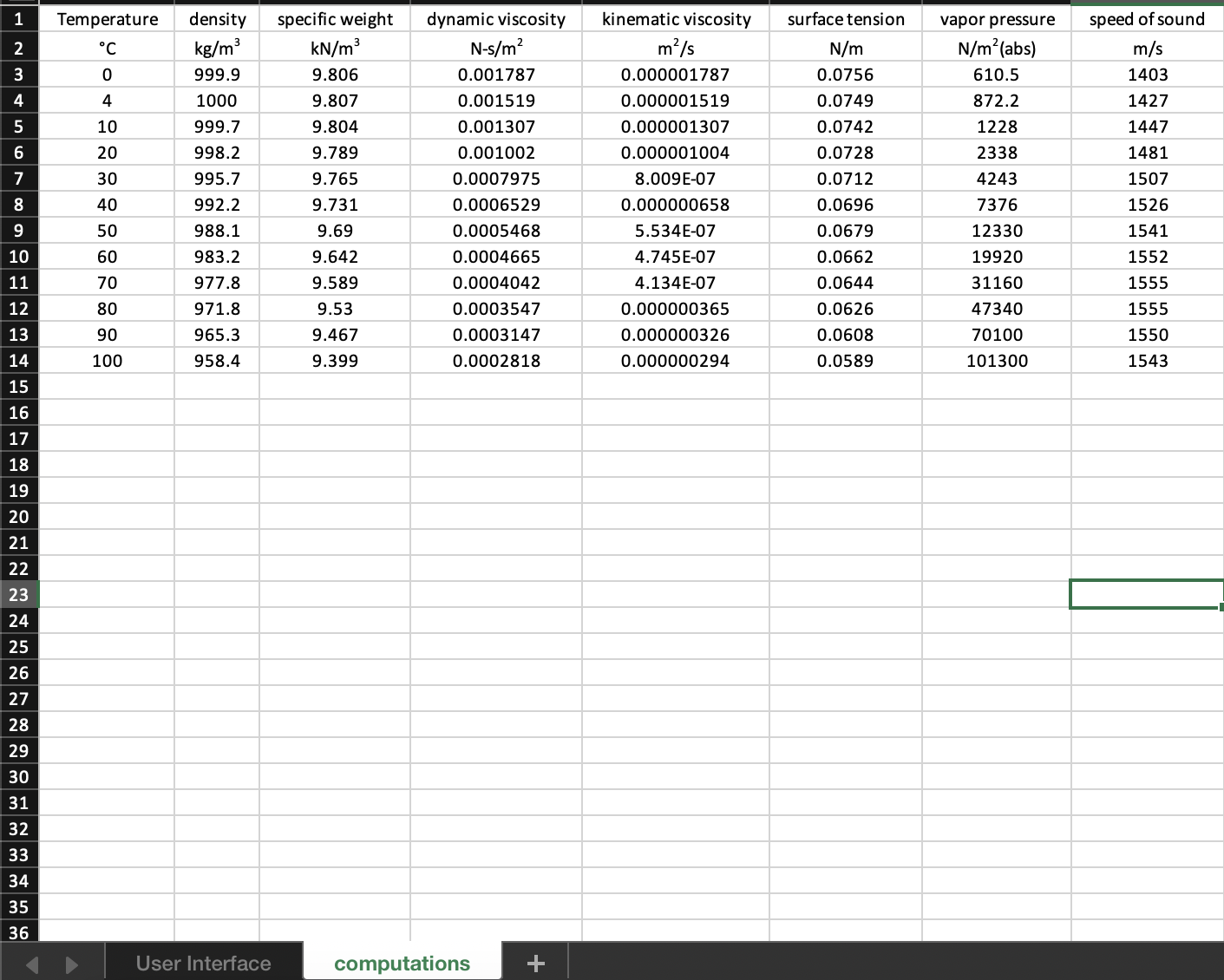Select the °C units cell

(x=107, y=49)
